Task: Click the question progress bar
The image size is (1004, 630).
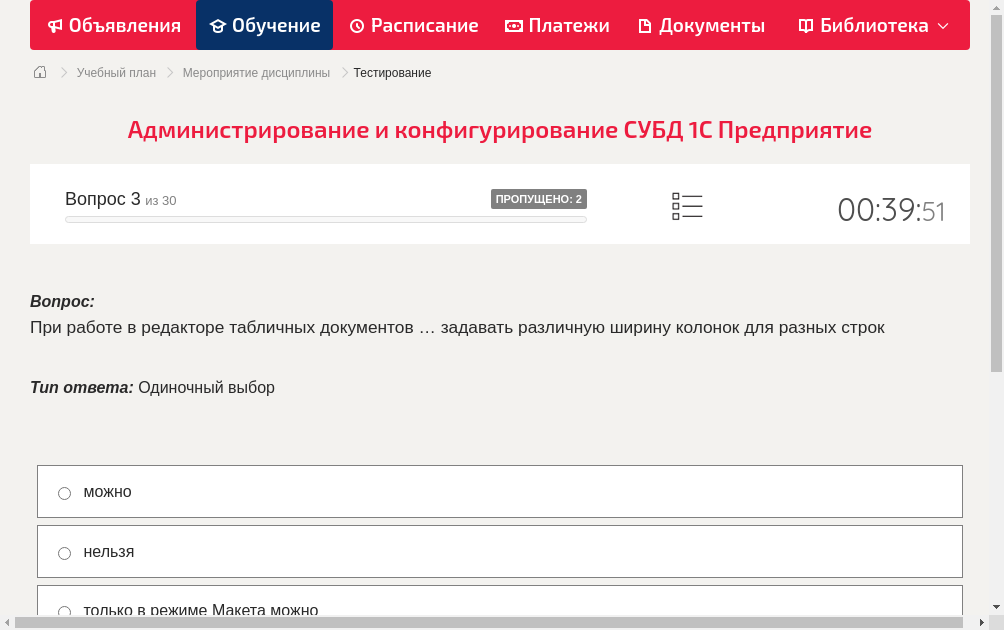Action: click(325, 219)
